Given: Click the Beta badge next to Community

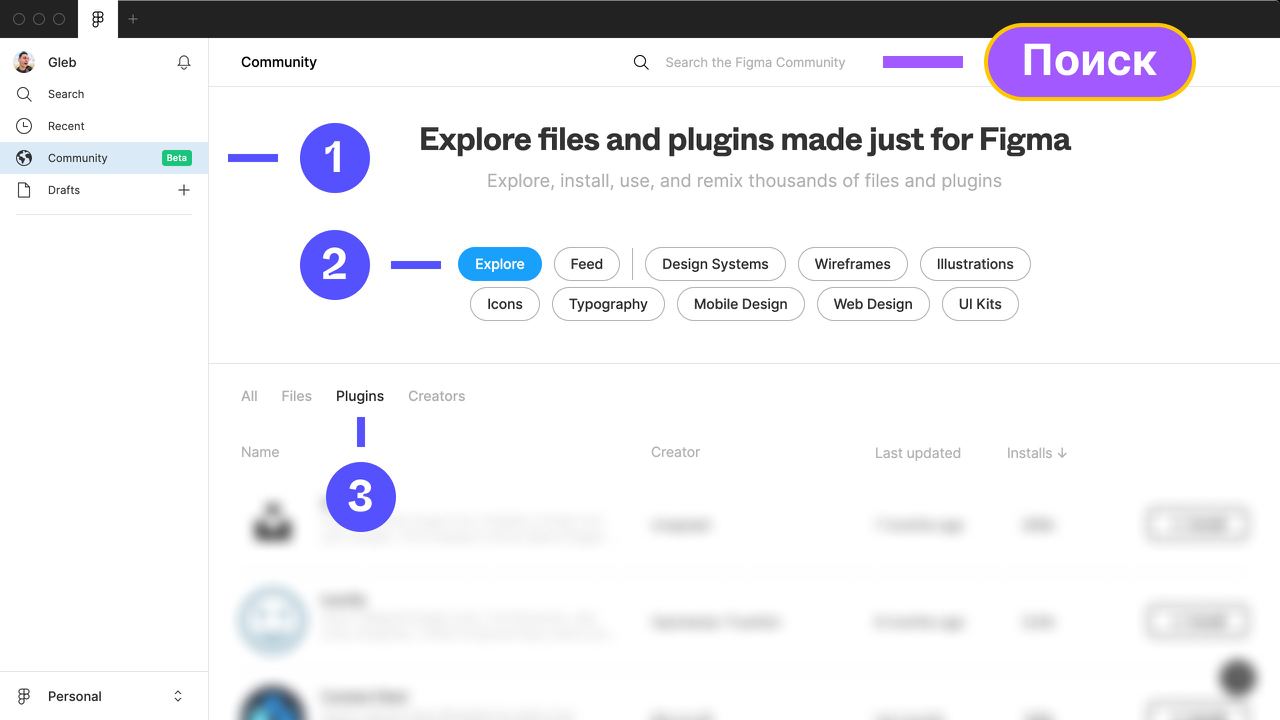Looking at the screenshot, I should coord(177,158).
